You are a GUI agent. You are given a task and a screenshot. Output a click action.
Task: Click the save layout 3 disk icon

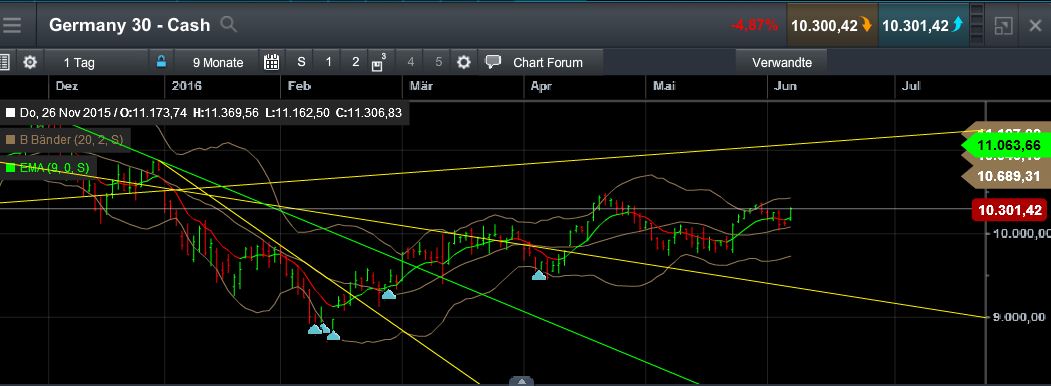(379, 63)
